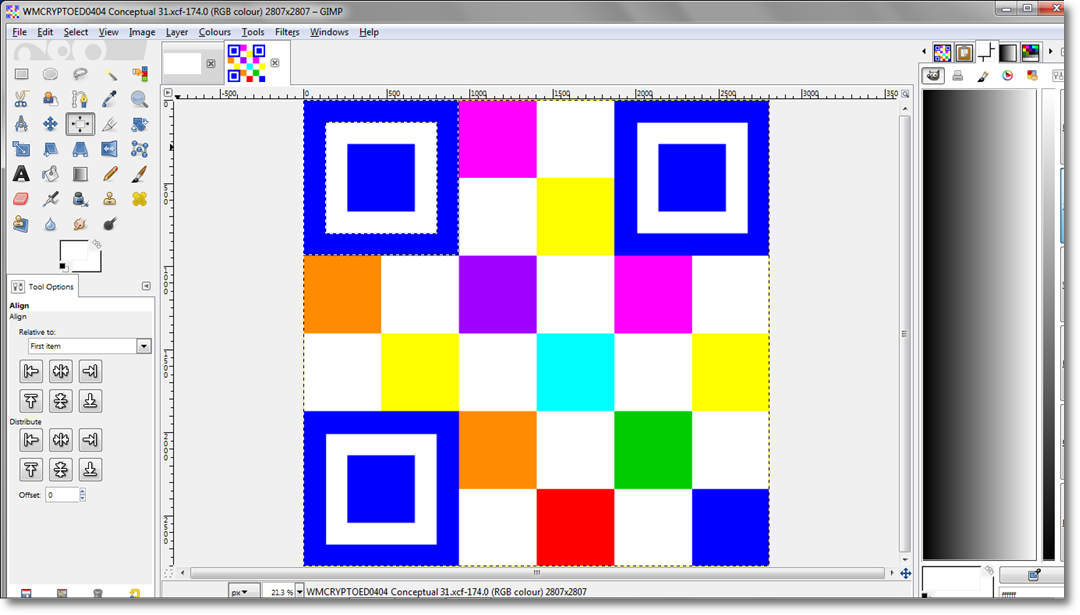Distribute top edges in Distribute section

click(31, 470)
